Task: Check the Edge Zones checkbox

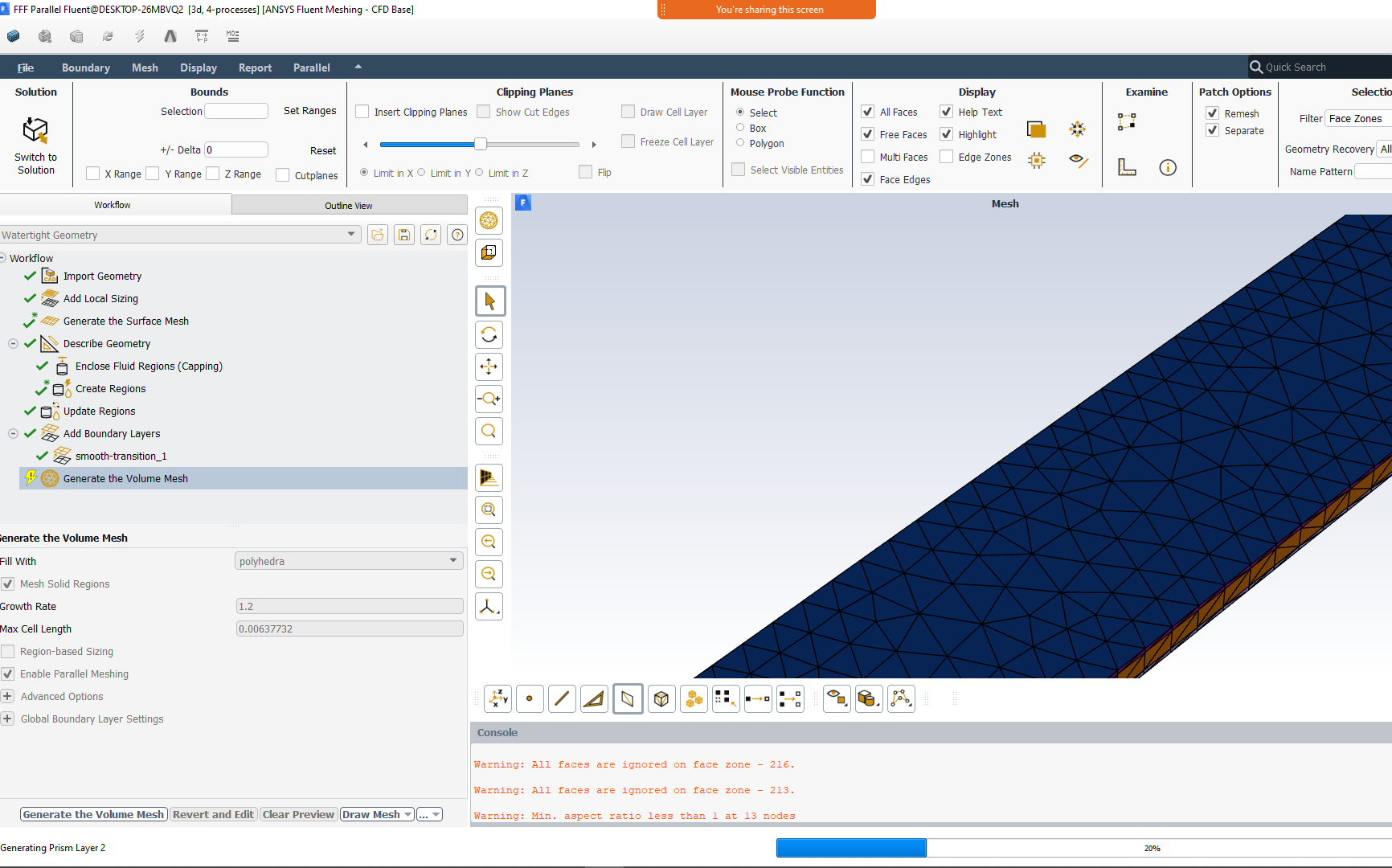Action: 947,157
